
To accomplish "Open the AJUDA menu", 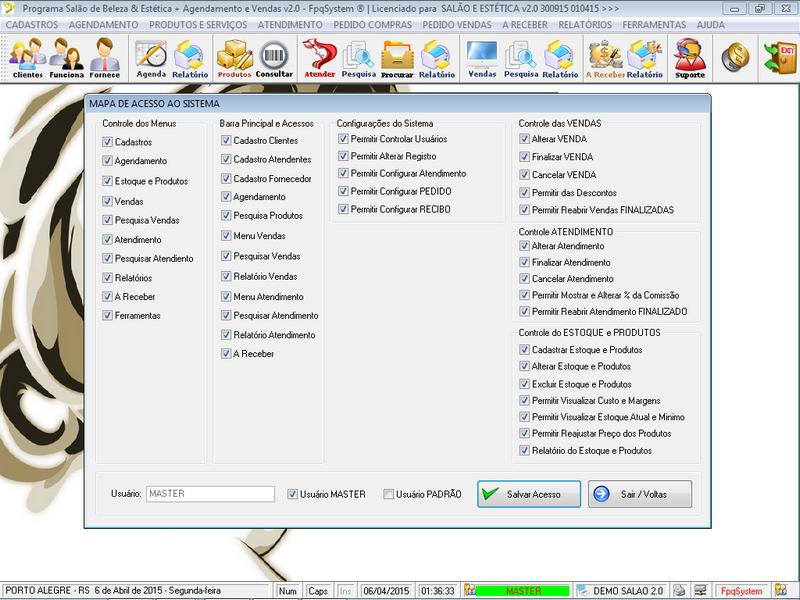I will coord(710,24).
